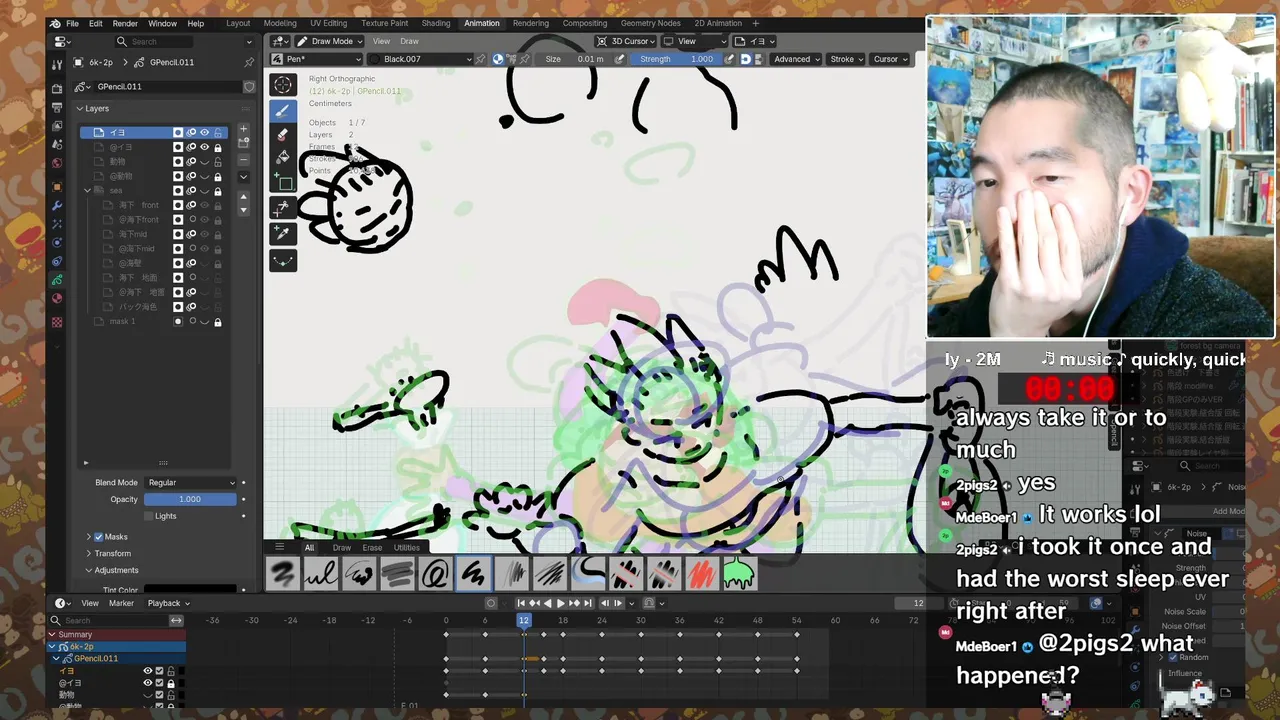Image resolution: width=1280 pixels, height=720 pixels.
Task: Switch to the Modeling workspace tab
Action: [280, 23]
